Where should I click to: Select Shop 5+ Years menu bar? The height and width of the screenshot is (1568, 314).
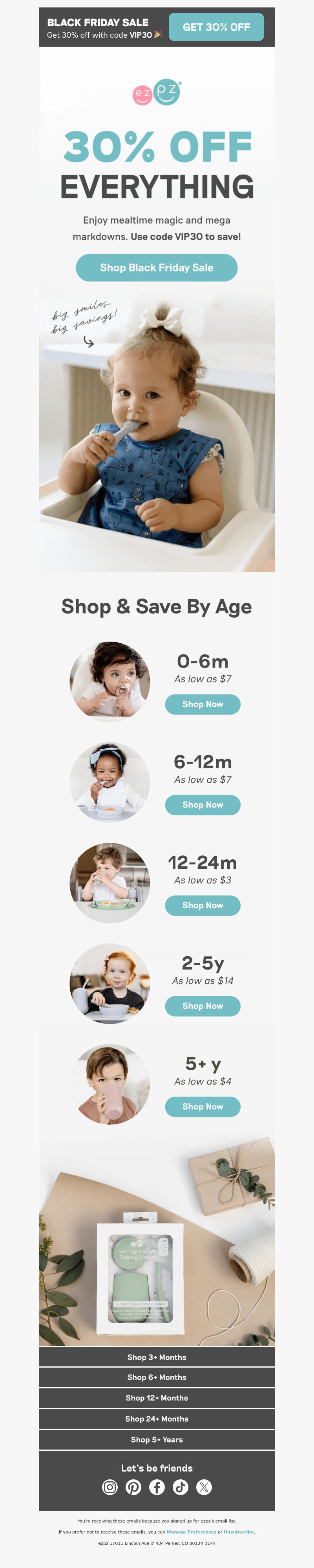pos(157,1440)
